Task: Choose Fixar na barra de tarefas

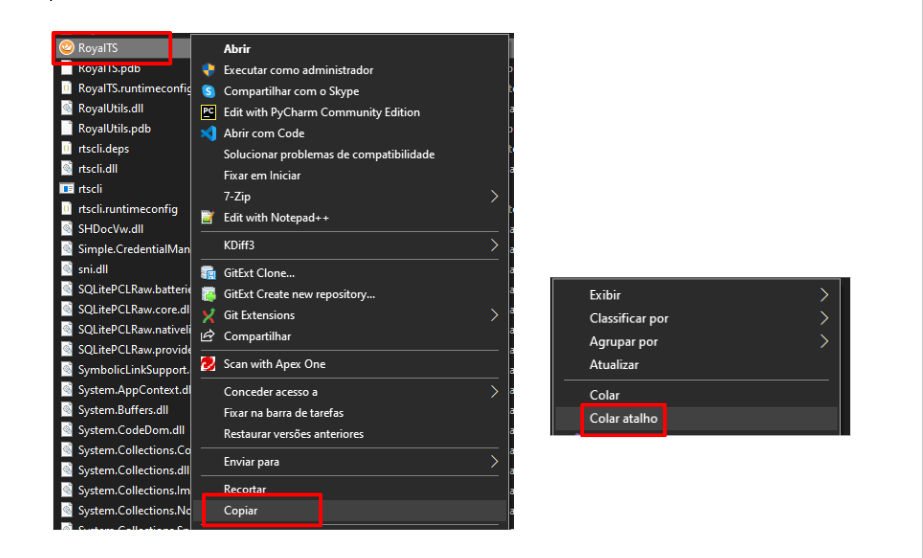Action: [x=283, y=413]
